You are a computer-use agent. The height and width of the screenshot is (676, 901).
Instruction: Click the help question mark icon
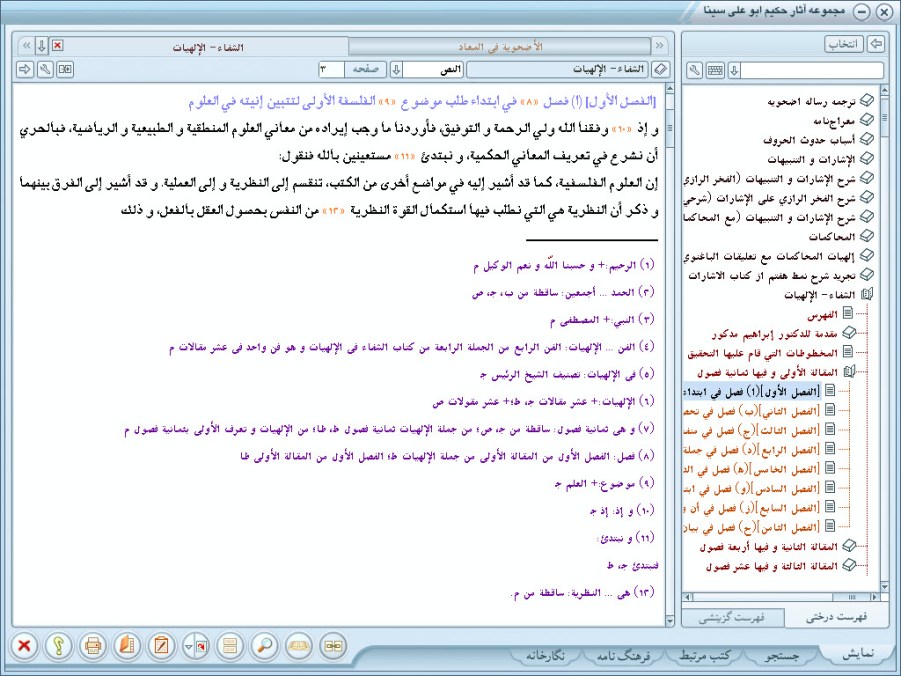point(58,645)
